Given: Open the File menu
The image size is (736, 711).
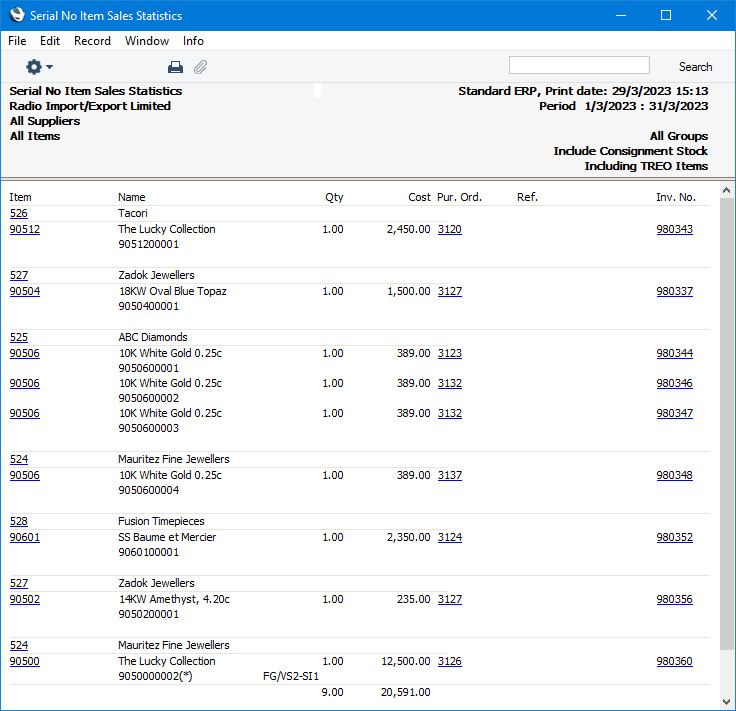Looking at the screenshot, I should (x=17, y=41).
